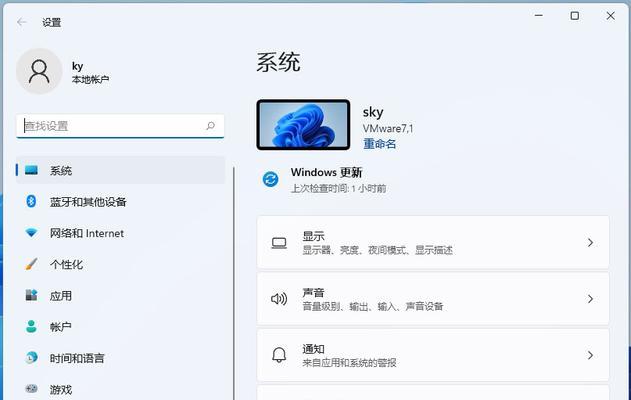Click the 游戏 controller icon in sidebar

[x=31, y=389]
